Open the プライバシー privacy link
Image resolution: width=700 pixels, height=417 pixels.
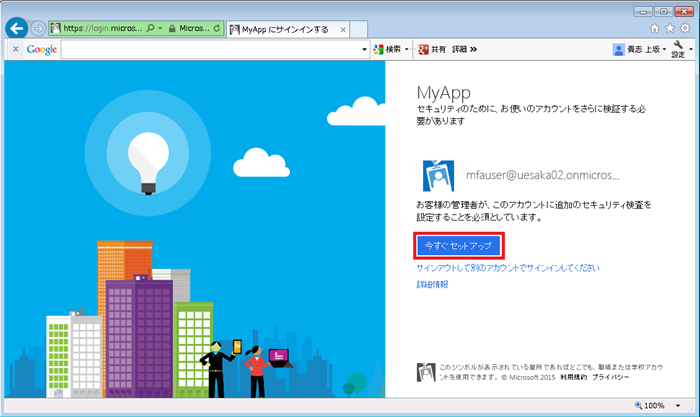point(611,377)
